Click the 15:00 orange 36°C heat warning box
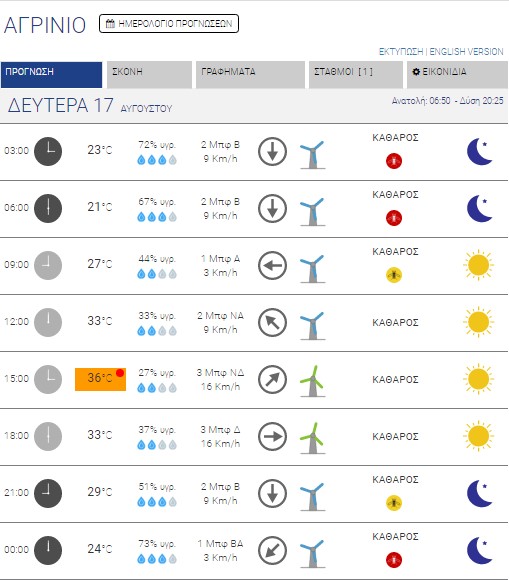The width and height of the screenshot is (509, 580). click(100, 379)
